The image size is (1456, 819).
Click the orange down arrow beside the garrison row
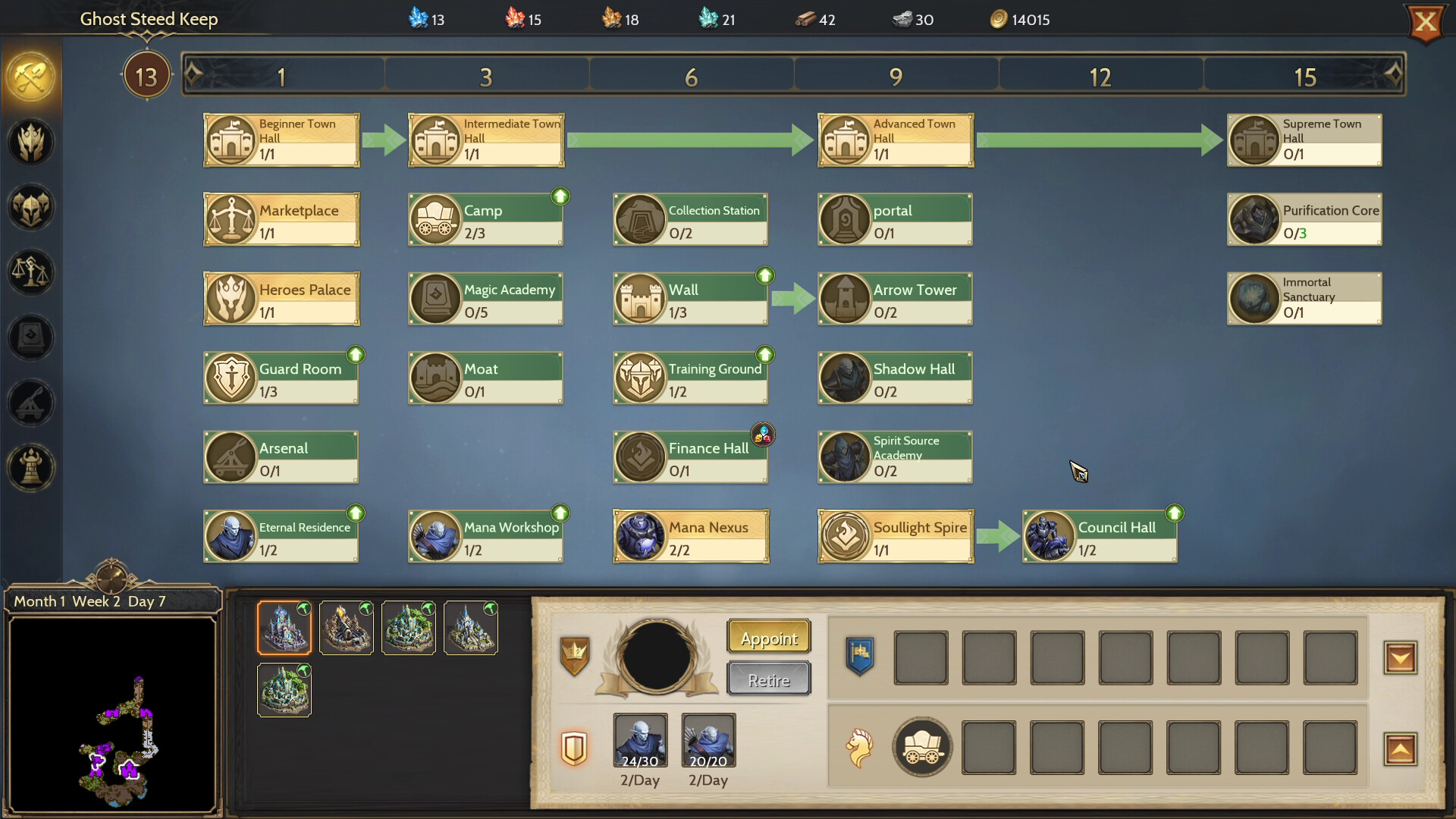(x=1401, y=658)
